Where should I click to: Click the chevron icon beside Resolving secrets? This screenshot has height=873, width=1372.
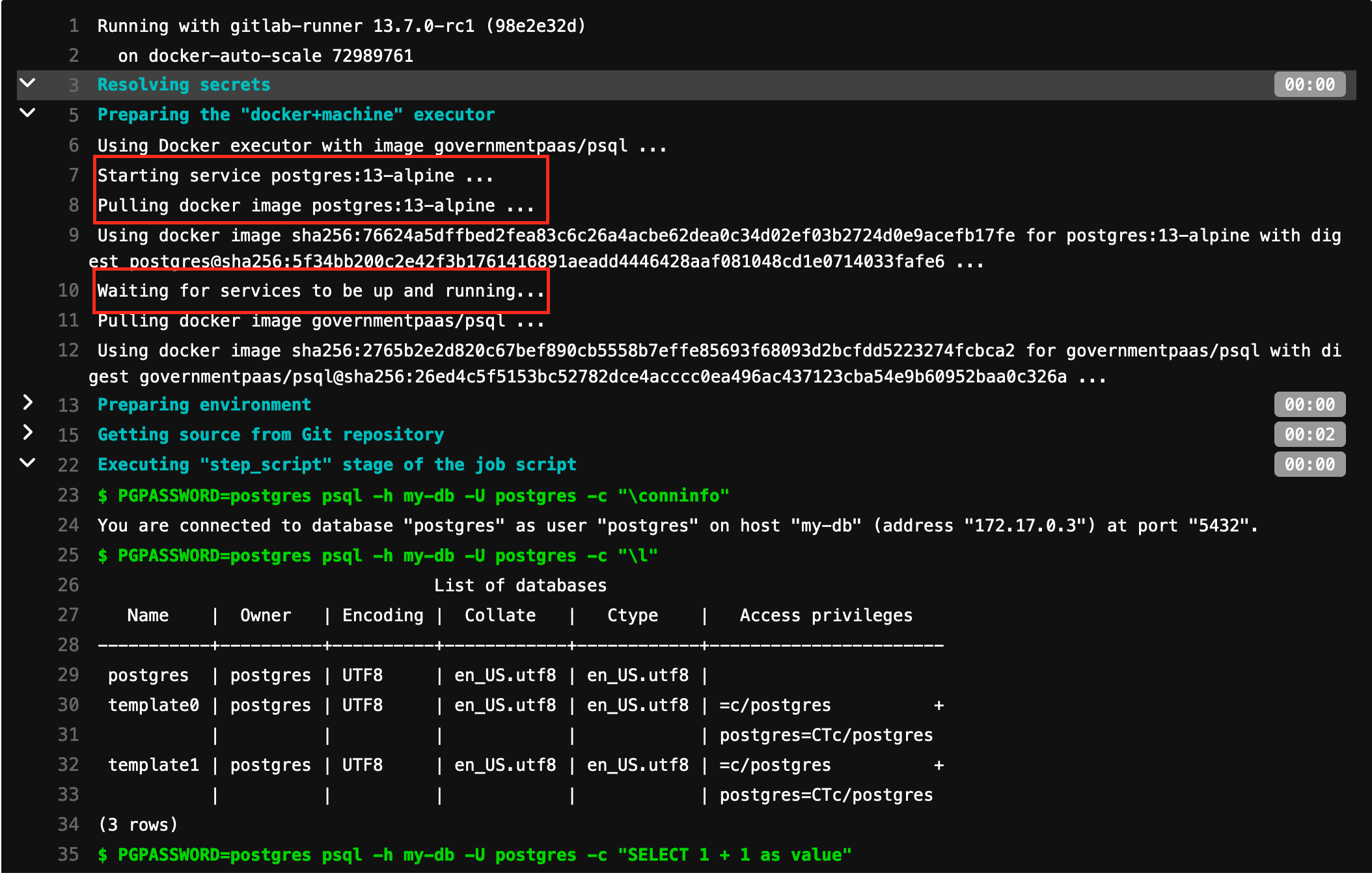27,84
